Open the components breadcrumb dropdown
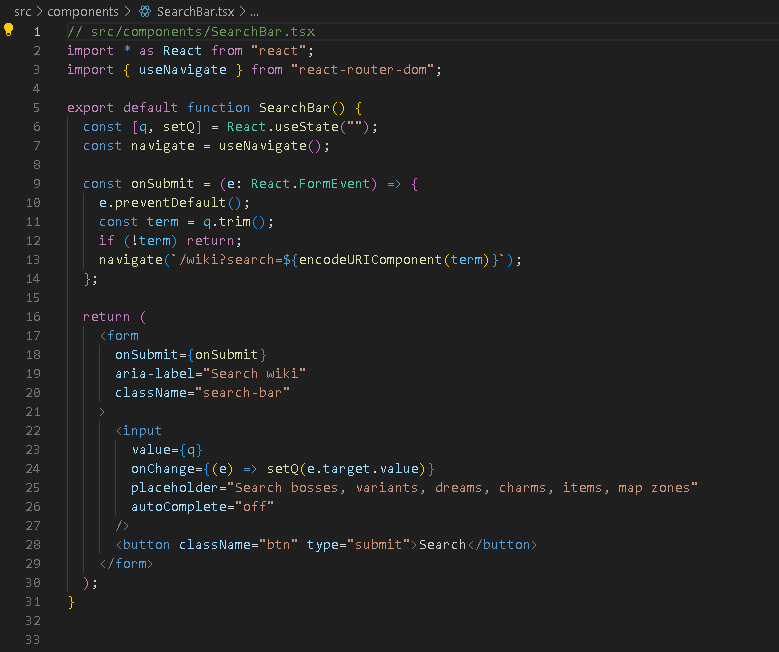The height and width of the screenshot is (652, 779). [x=82, y=11]
